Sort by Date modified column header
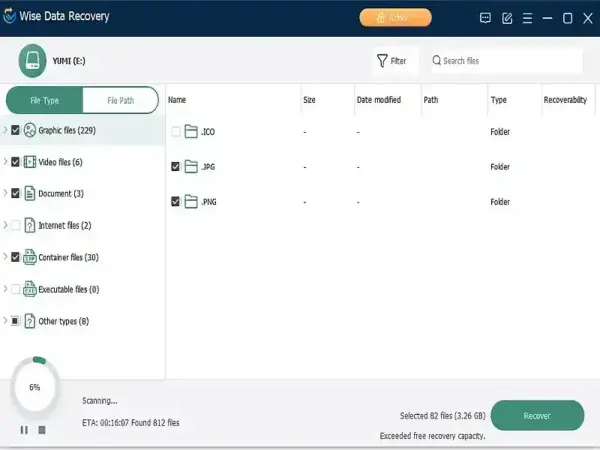Viewport: 600px width, 450px height. point(379,100)
